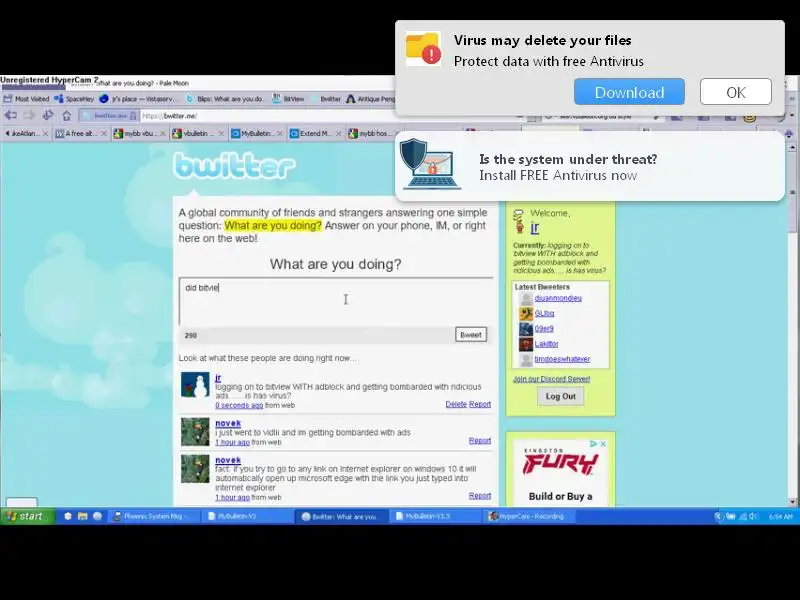Click novek's avatar on the vidlii post
800x600 pixels.
click(195, 432)
